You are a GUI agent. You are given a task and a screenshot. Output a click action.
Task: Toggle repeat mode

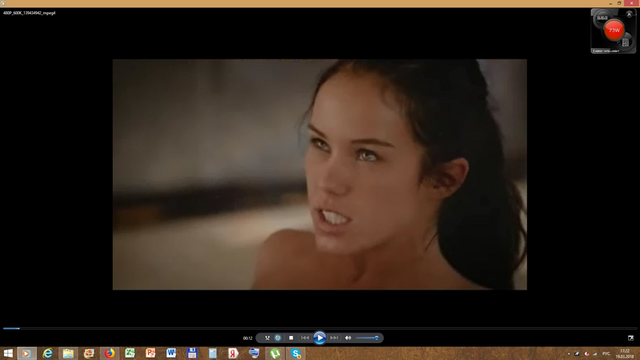278,338
